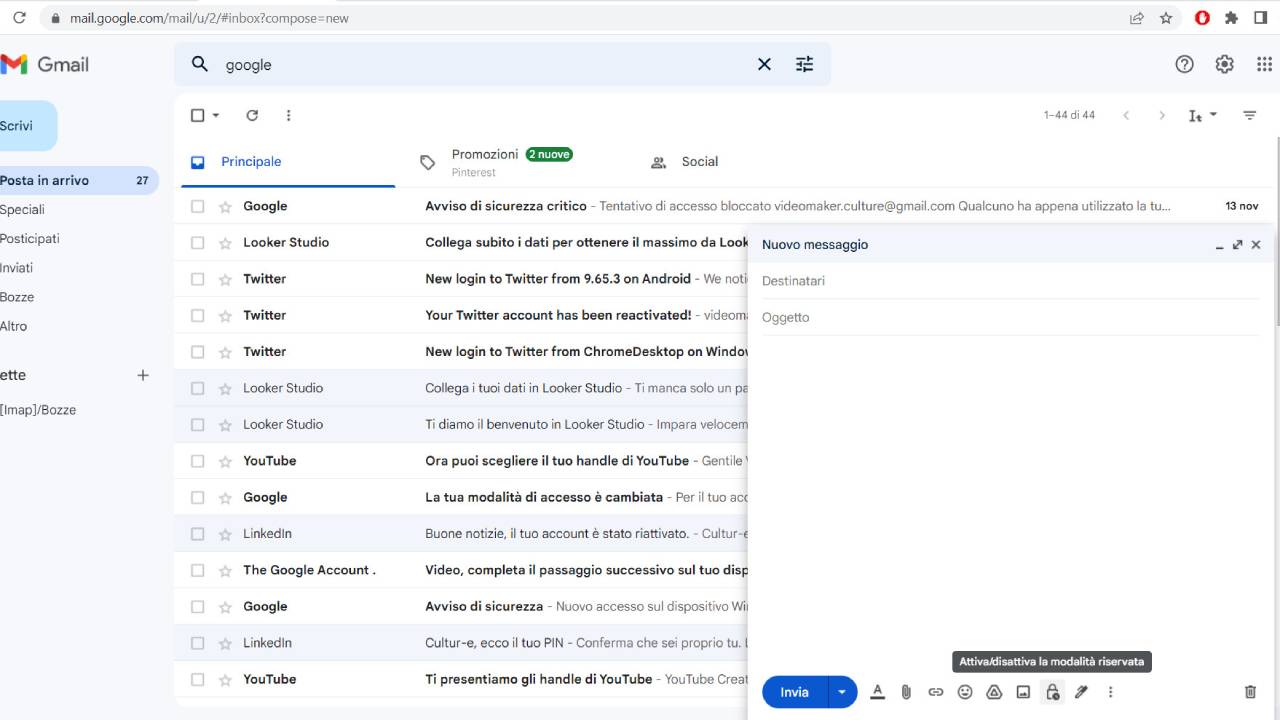Select the 'Ora puoi scegliere il tuo handle' YouTube checkbox
This screenshot has height=720, width=1280.
197,461
